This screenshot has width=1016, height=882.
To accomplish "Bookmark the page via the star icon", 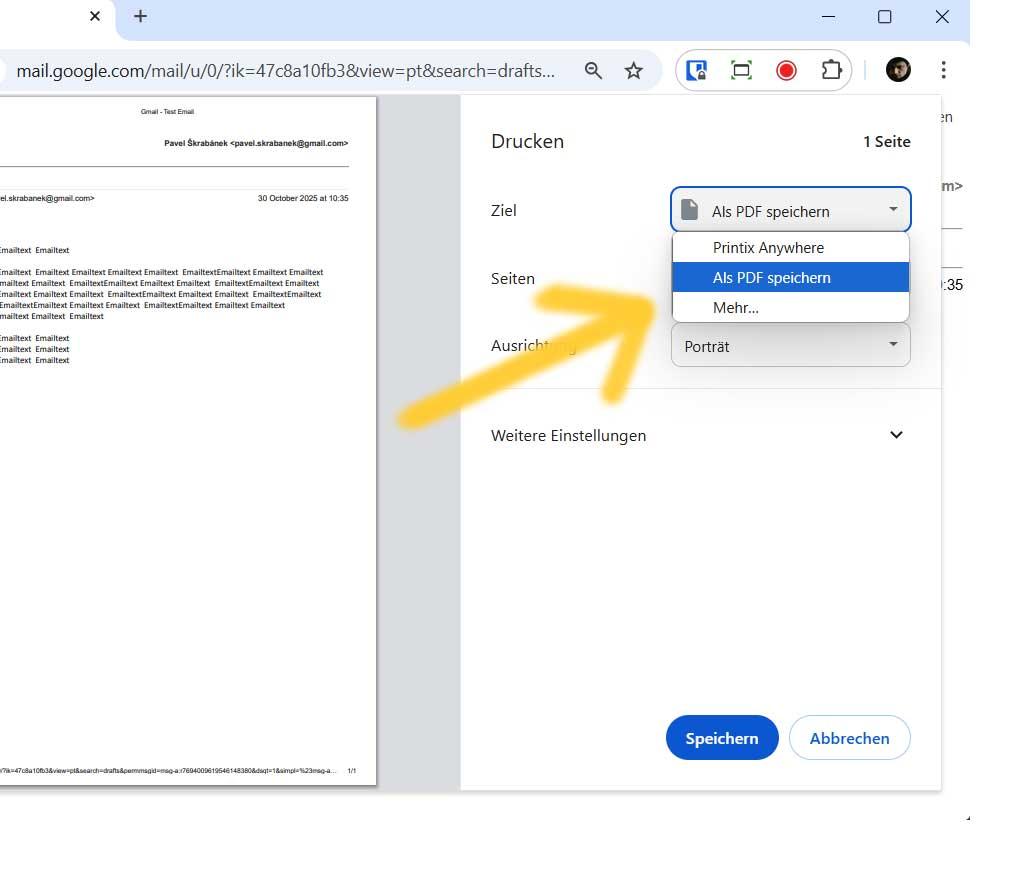I will [633, 70].
